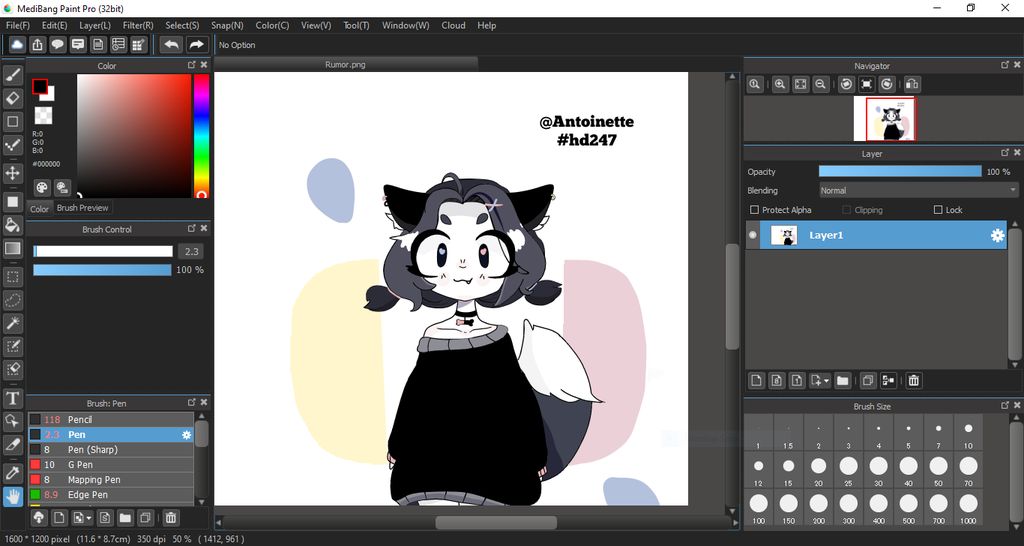Open the Layer(L) menu
The width and height of the screenshot is (1024, 546).
click(95, 25)
